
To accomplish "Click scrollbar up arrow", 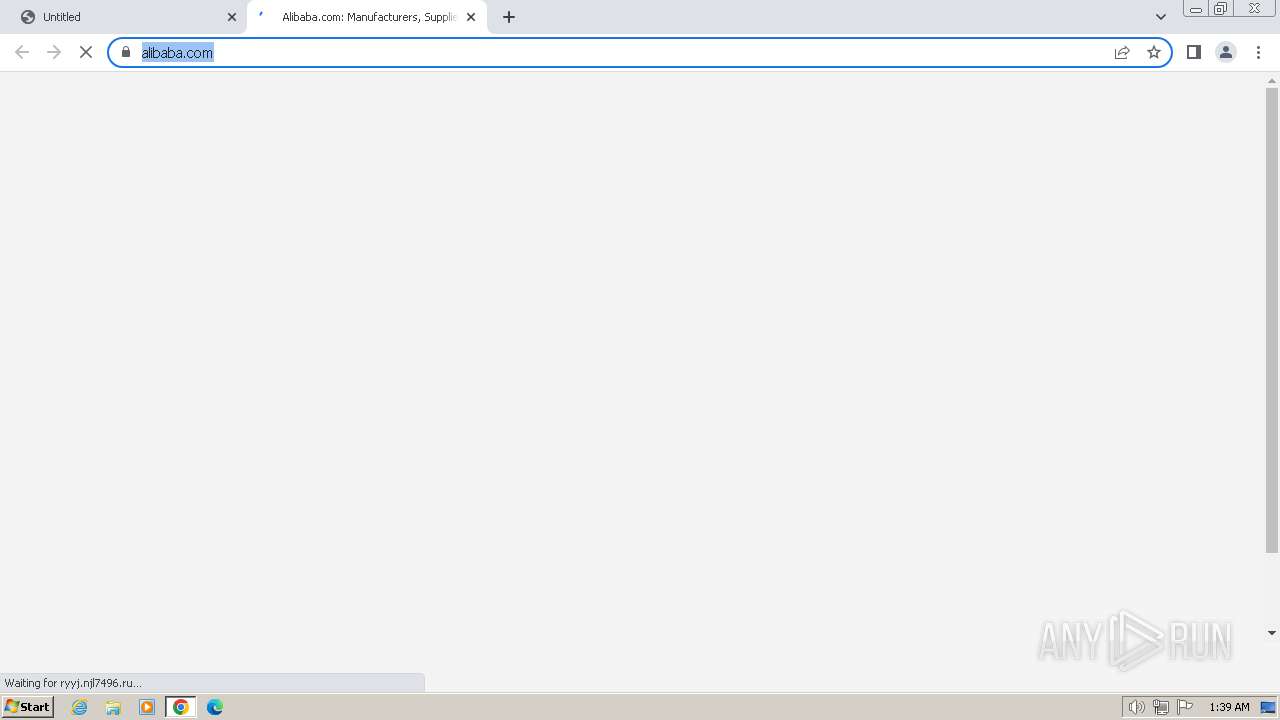I will pyautogui.click(x=1272, y=80).
